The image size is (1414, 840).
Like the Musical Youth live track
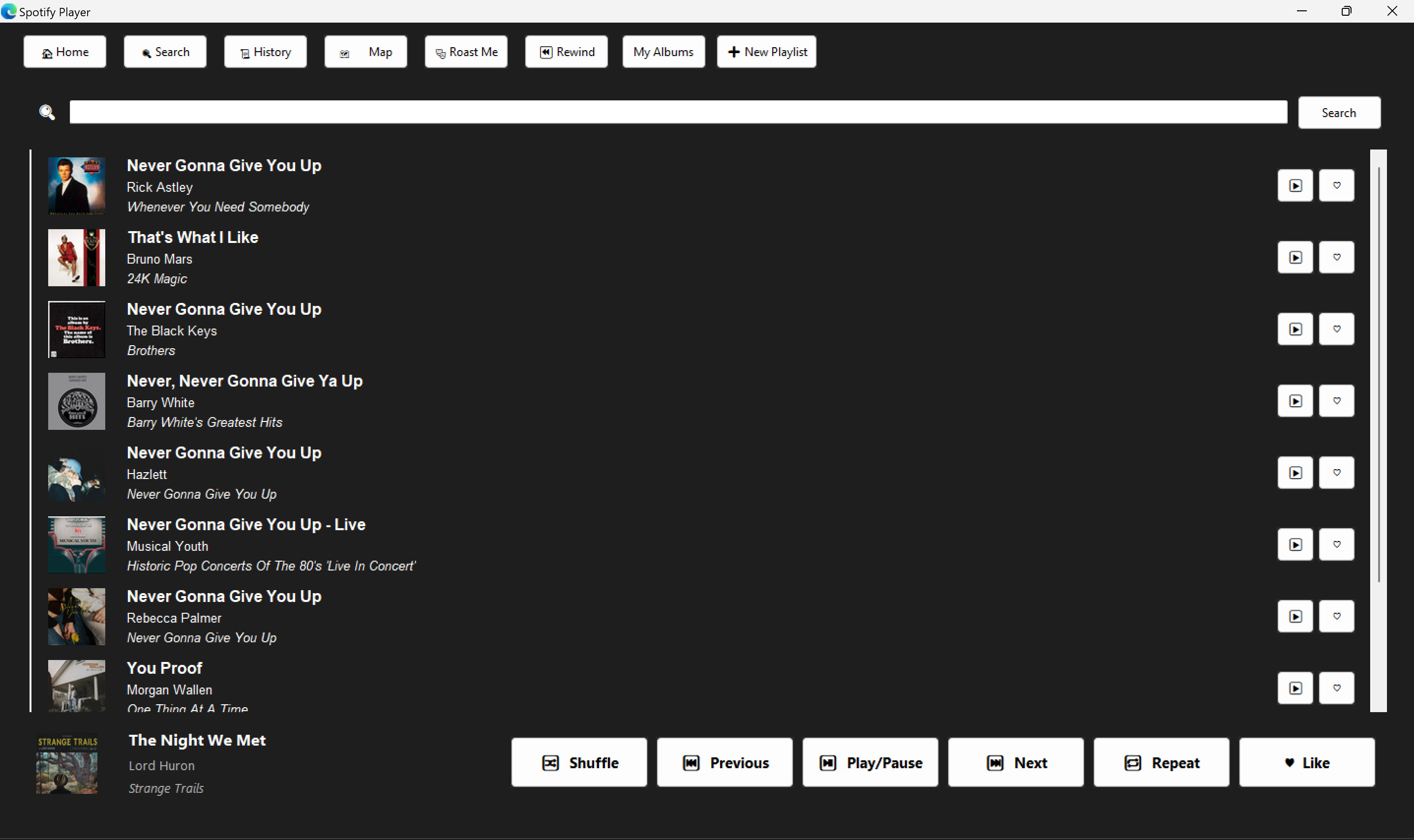(1336, 545)
